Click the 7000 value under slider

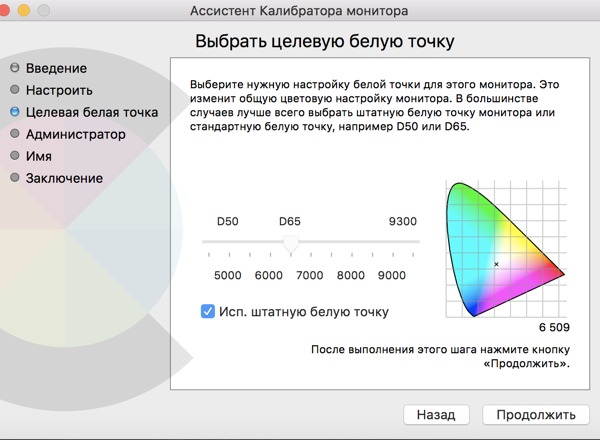point(310,275)
